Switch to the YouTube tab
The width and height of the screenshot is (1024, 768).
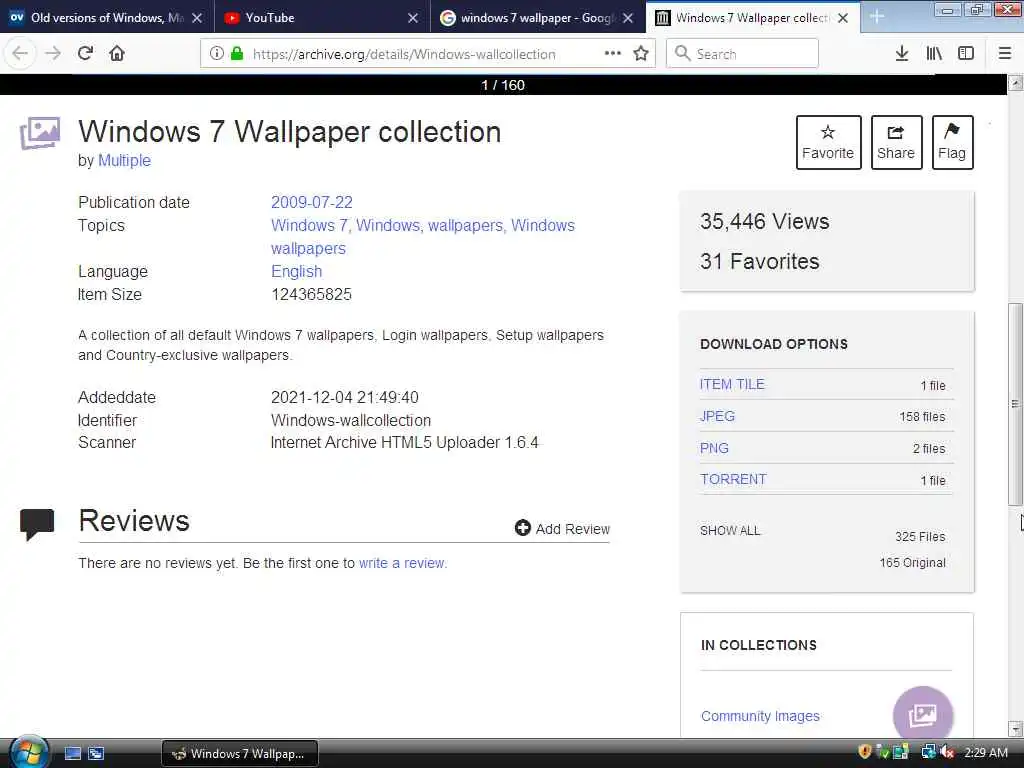322,18
